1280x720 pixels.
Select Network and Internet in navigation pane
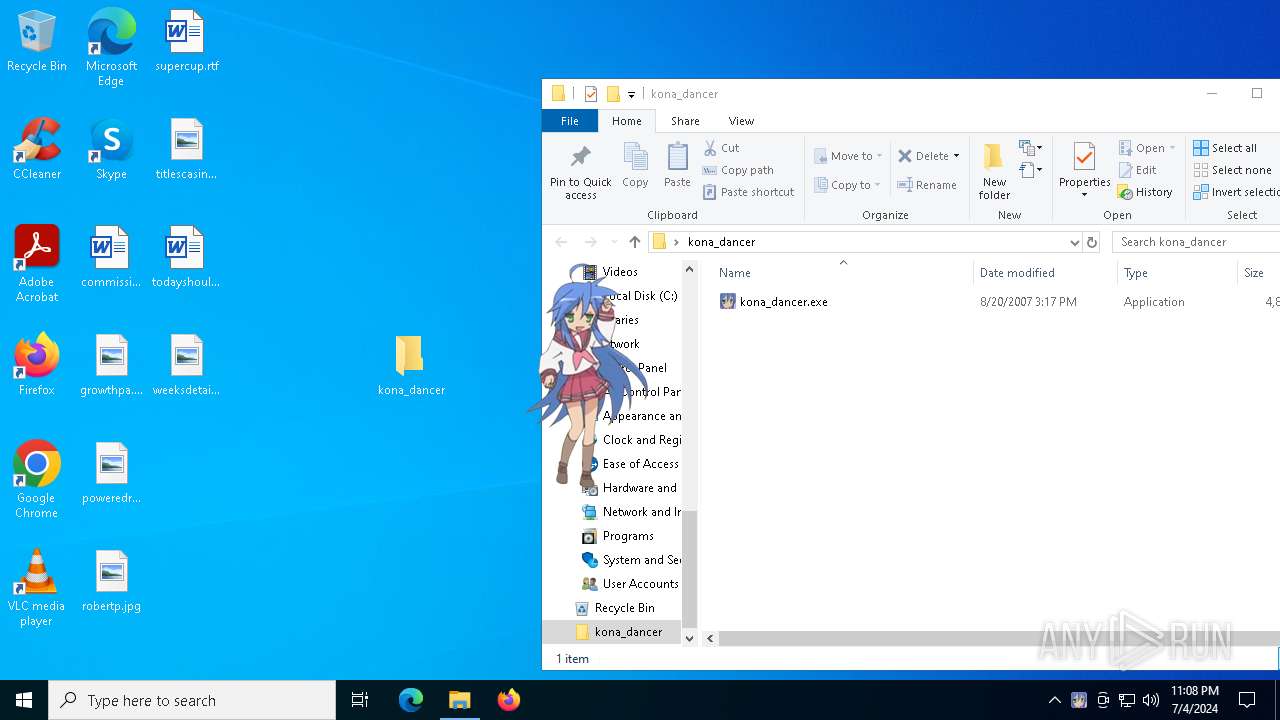(x=631, y=512)
